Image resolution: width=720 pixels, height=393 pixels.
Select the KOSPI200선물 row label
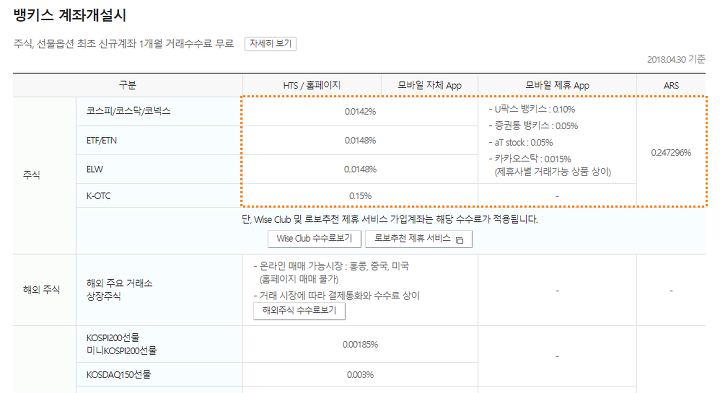pyautogui.click(x=121, y=344)
